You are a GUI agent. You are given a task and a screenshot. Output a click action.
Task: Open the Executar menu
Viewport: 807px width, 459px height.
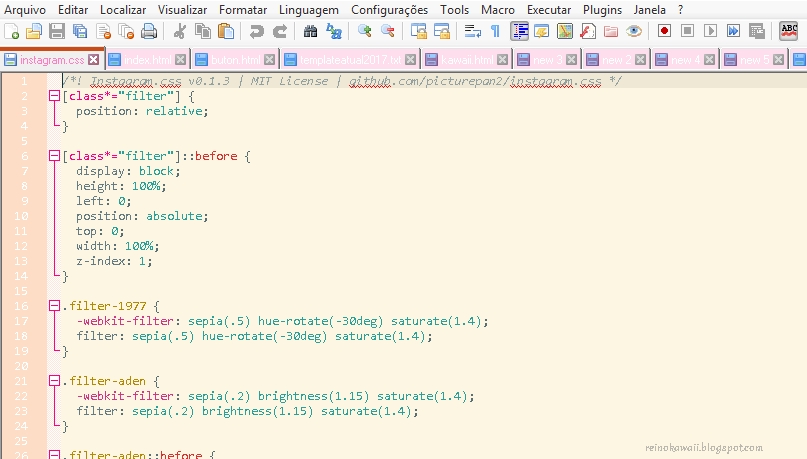coord(549,10)
